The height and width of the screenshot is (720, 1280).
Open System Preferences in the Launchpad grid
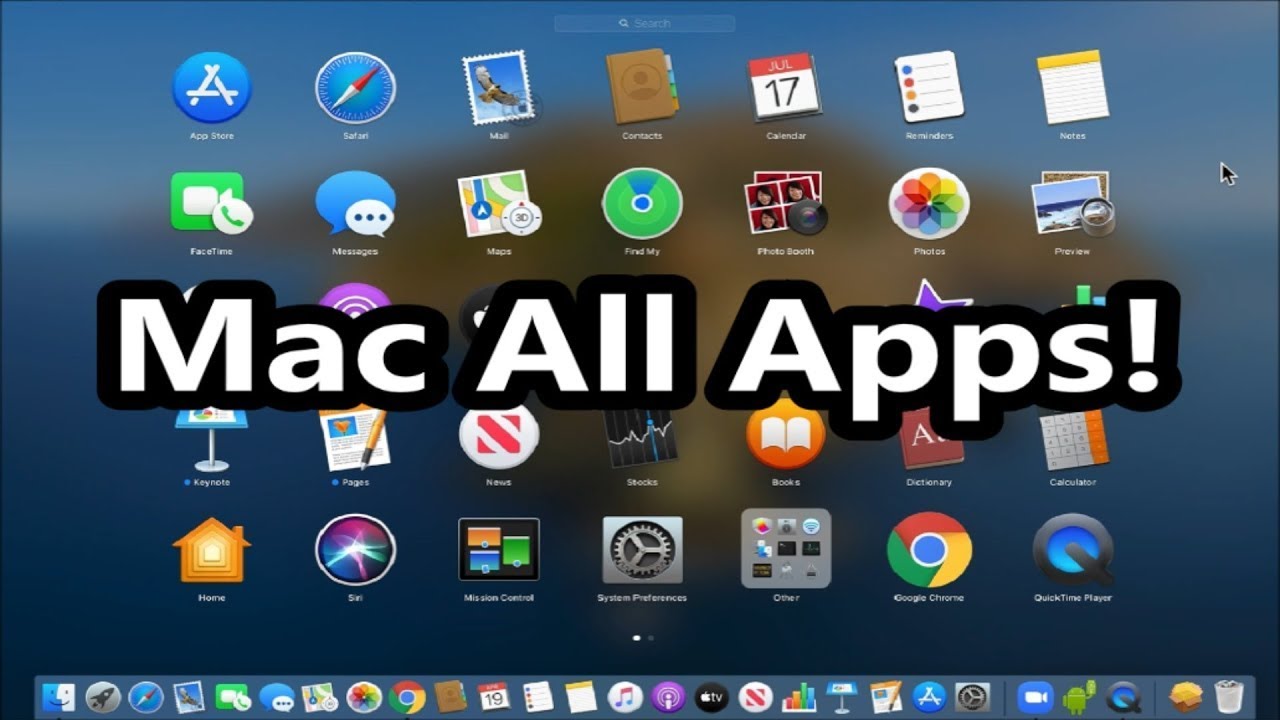click(x=642, y=549)
